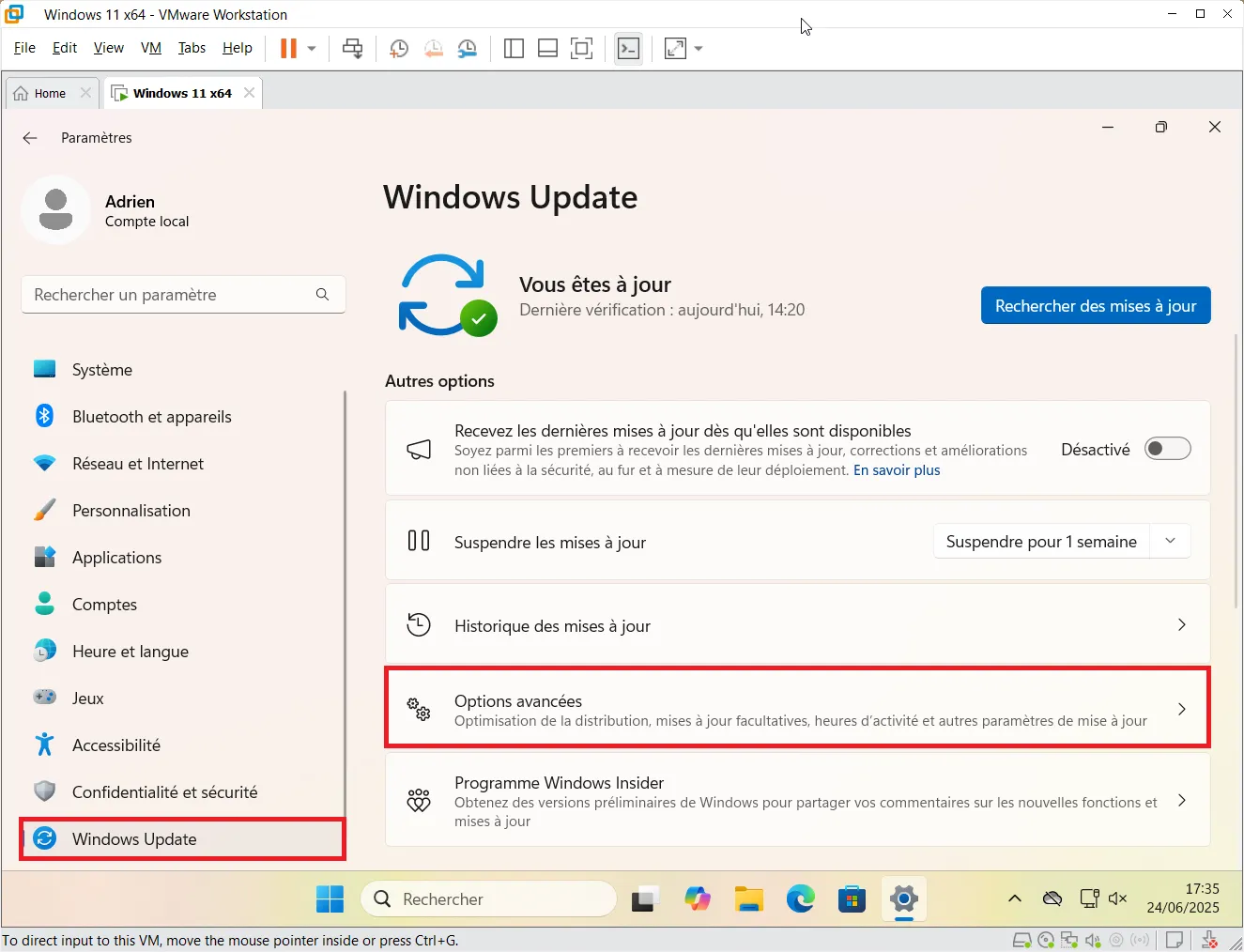Click VMware status bar sound card icon

1093,940
